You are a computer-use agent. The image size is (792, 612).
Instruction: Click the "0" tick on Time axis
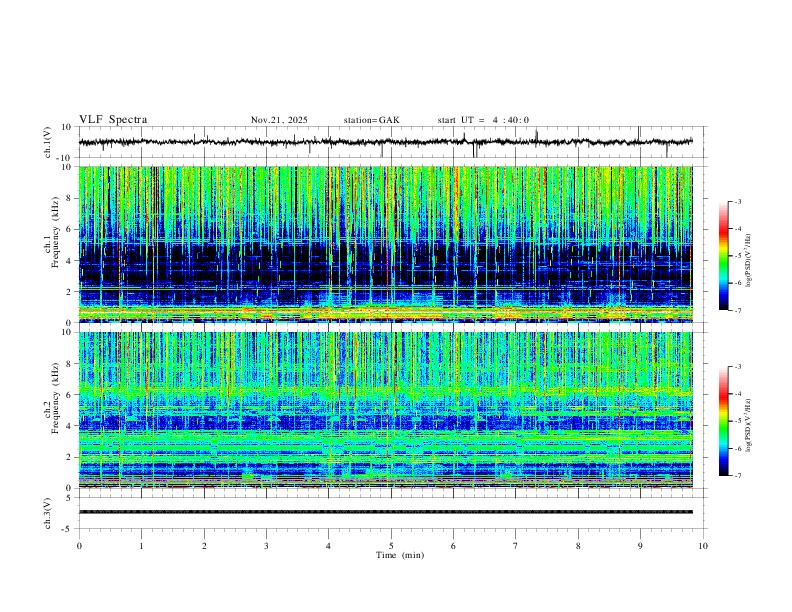click(x=79, y=546)
